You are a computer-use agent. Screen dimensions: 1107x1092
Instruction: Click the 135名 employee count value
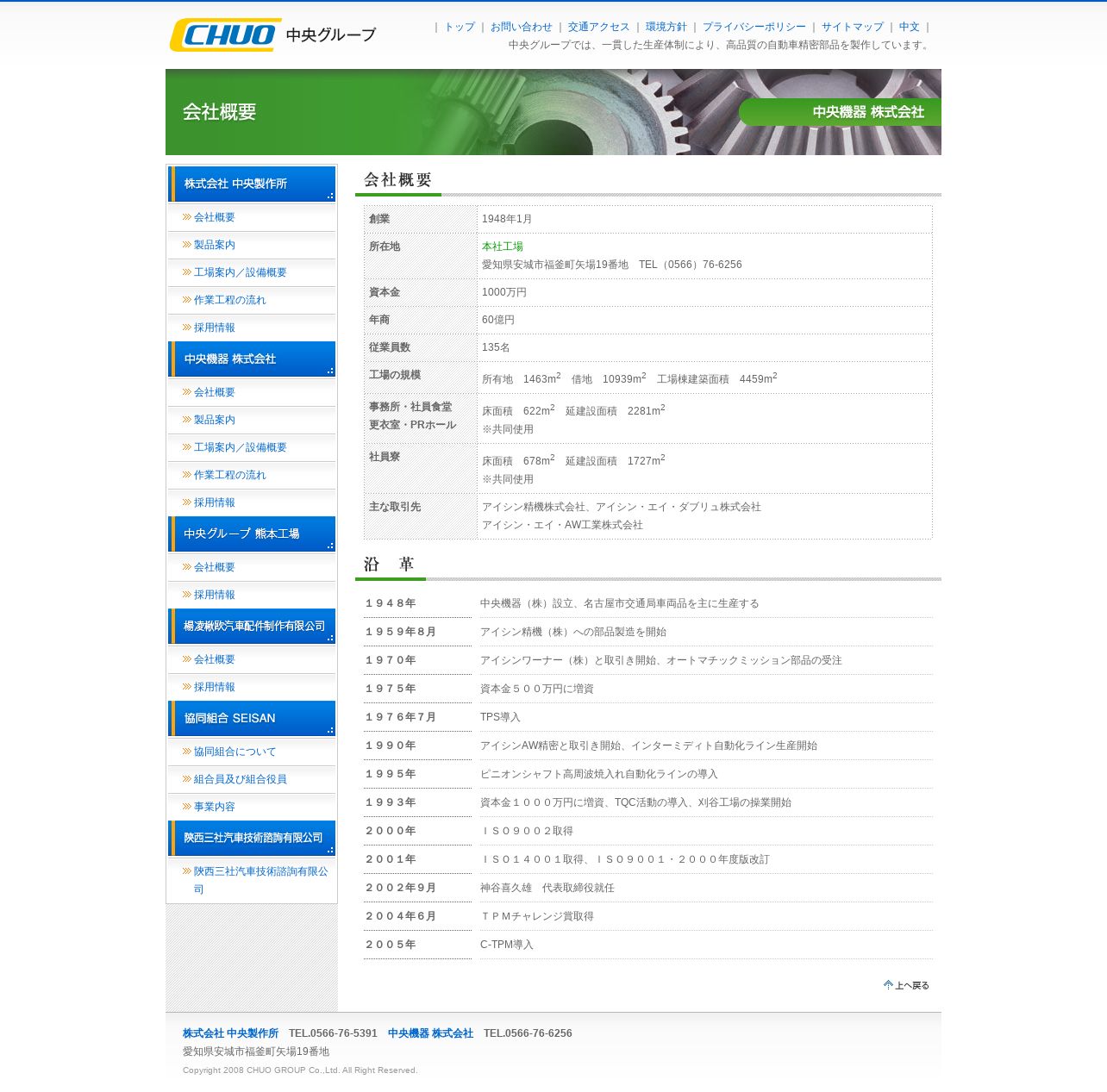coord(496,347)
